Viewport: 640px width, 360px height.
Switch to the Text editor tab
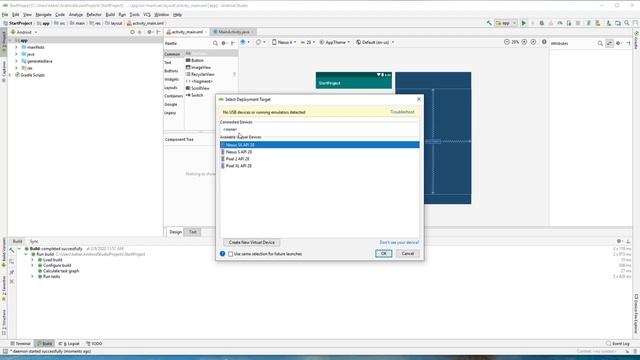(192, 232)
